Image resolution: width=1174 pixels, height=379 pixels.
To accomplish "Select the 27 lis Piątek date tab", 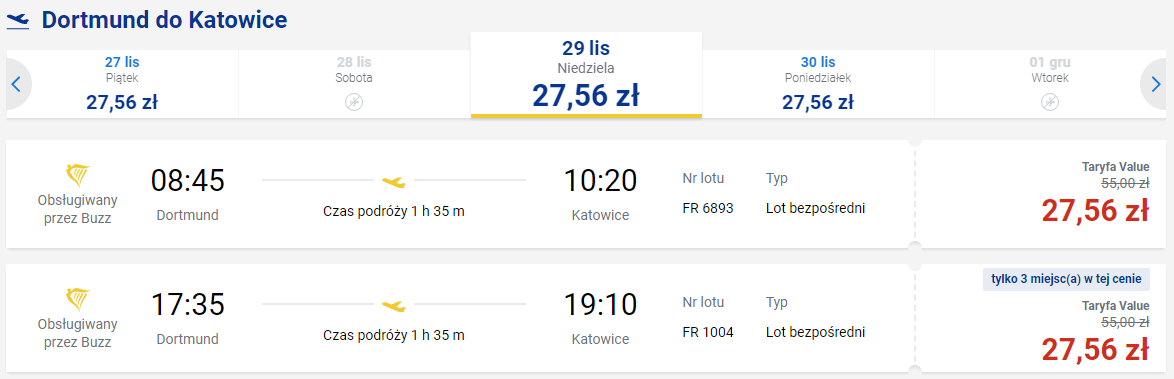I will click(122, 84).
